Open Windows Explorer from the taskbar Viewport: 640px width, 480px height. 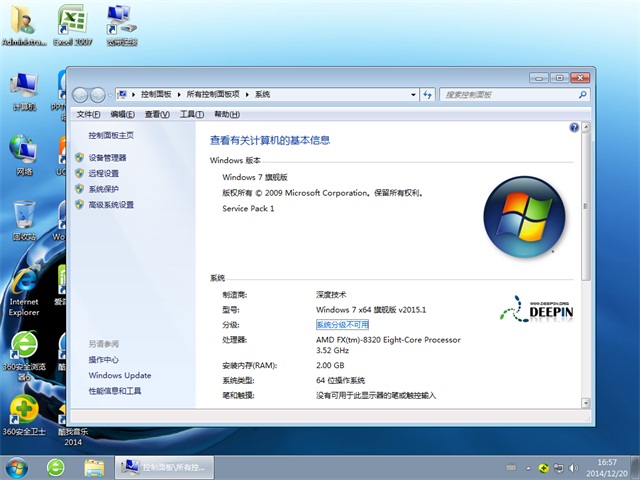pyautogui.click(x=94, y=468)
